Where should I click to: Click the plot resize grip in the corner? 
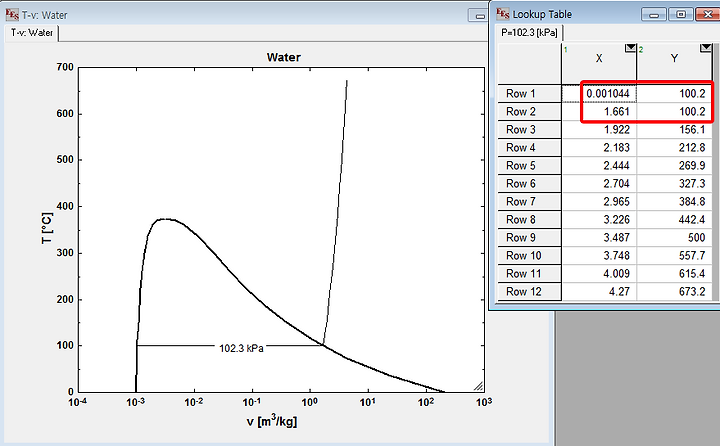pos(478,386)
